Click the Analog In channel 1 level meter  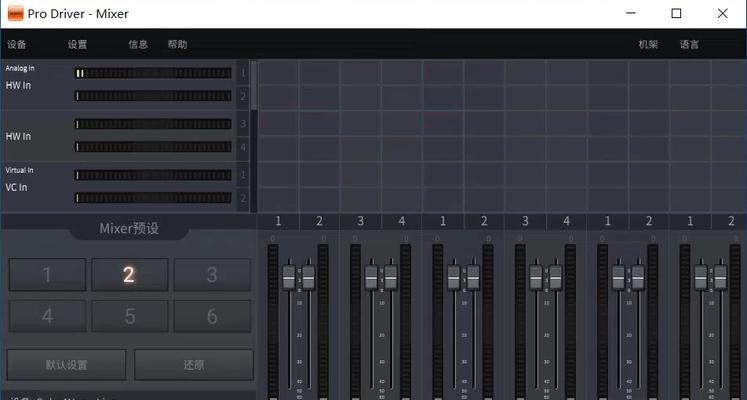point(153,73)
